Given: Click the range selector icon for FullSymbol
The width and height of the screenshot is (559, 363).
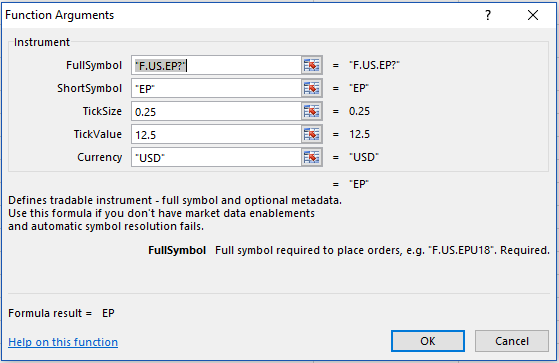Looking at the screenshot, I should 312,65.
